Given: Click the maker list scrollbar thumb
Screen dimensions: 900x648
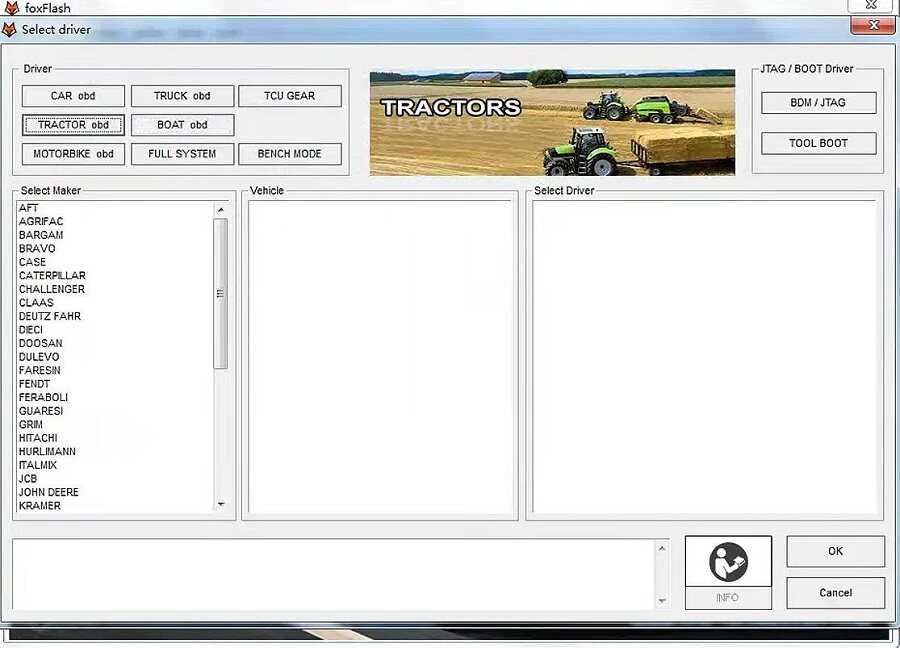Looking at the screenshot, I should (x=220, y=293).
